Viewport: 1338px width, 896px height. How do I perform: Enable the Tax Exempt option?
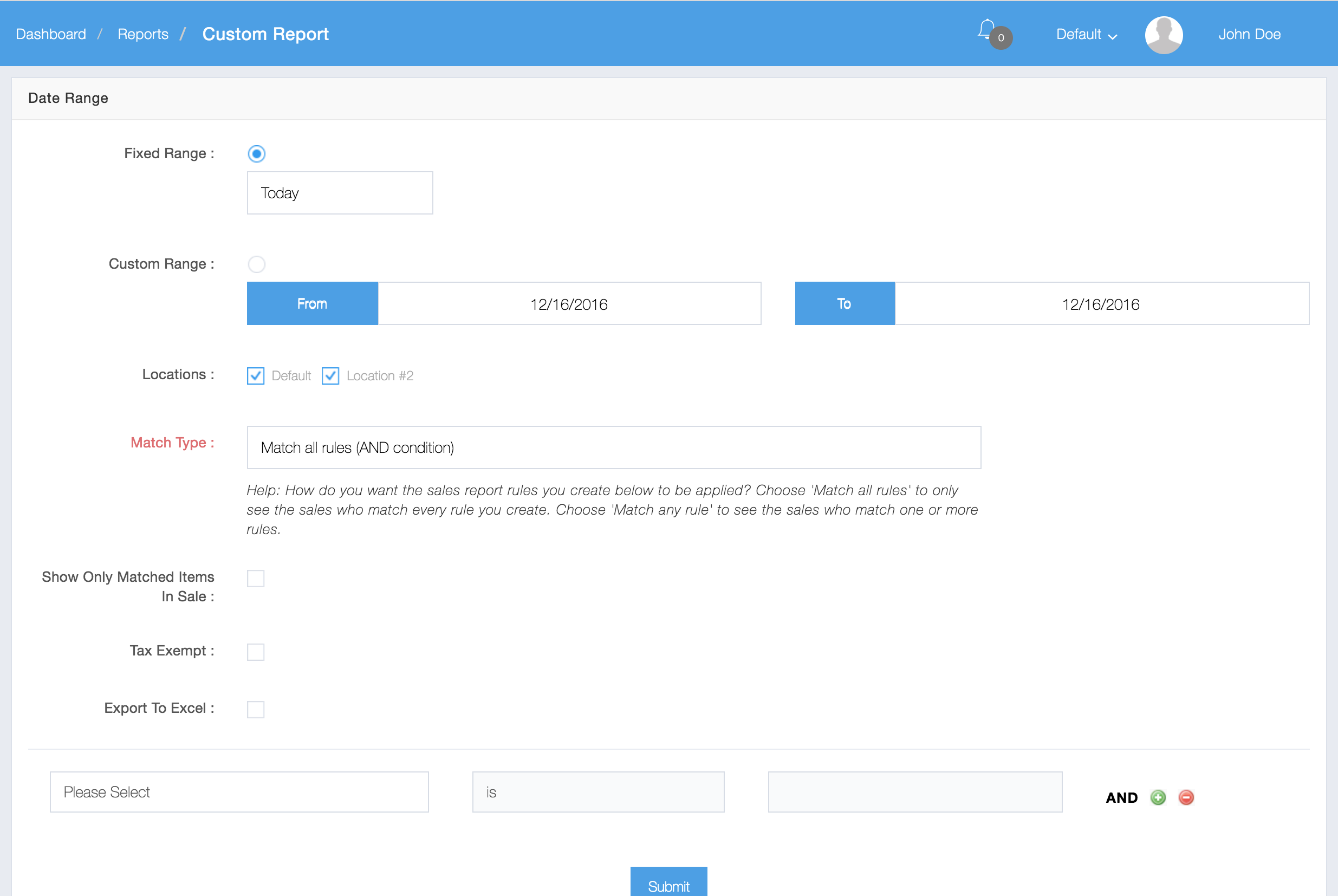pos(256,652)
